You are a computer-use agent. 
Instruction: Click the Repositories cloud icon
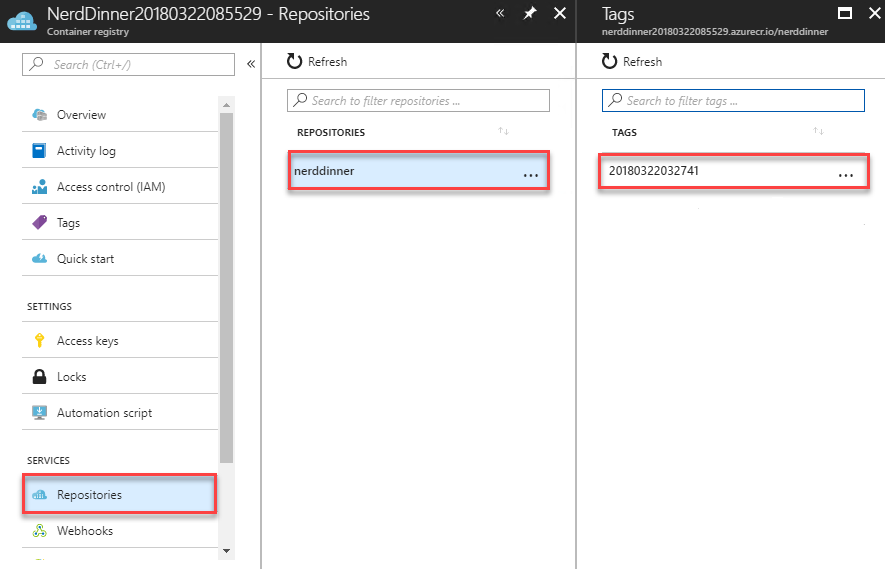40,495
